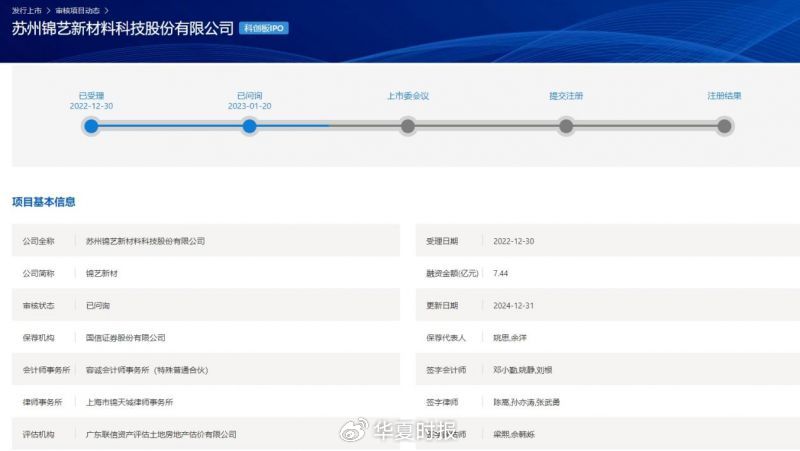Image resolution: width=800 pixels, height=451 pixels.
Task: Click the 科创板IPO badge
Action: pyautogui.click(x=264, y=28)
